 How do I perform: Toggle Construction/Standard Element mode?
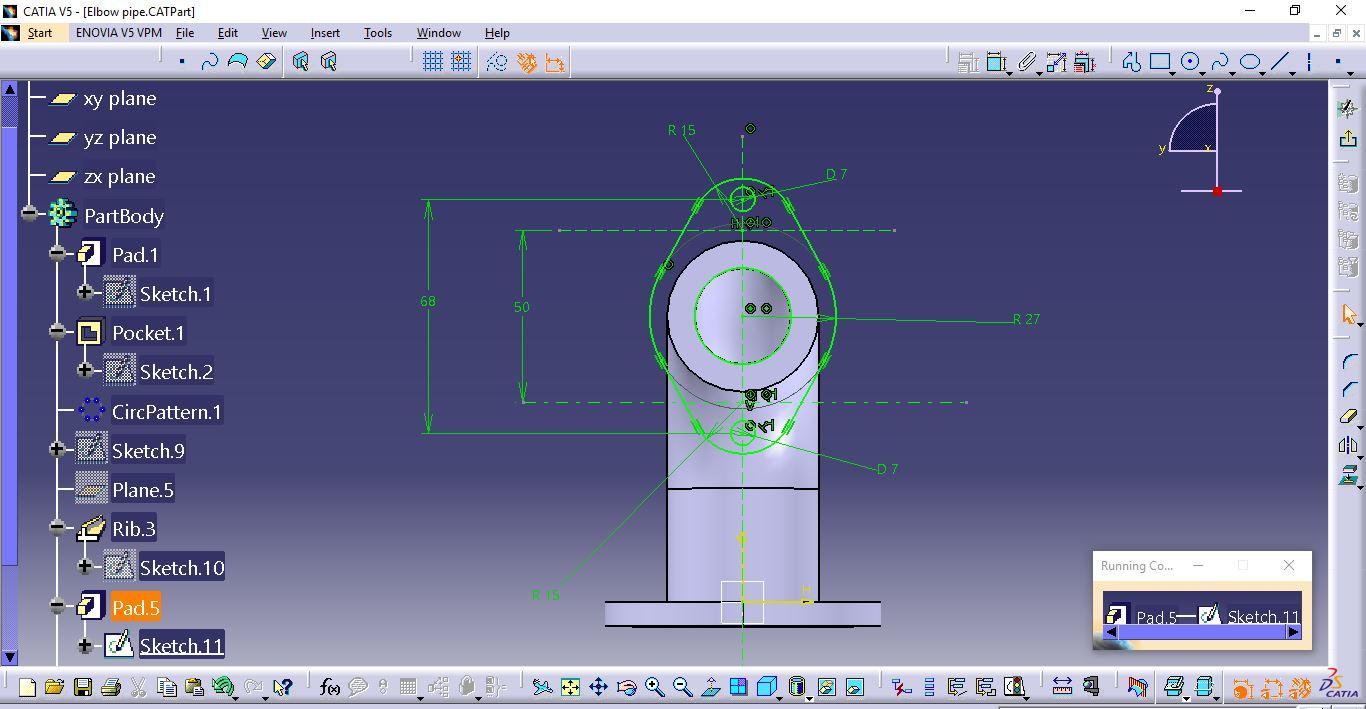point(497,62)
